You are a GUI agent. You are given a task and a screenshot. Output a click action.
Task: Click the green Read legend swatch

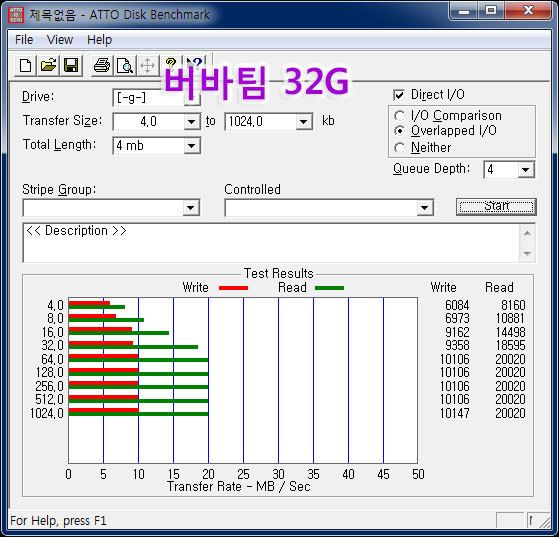click(x=329, y=288)
